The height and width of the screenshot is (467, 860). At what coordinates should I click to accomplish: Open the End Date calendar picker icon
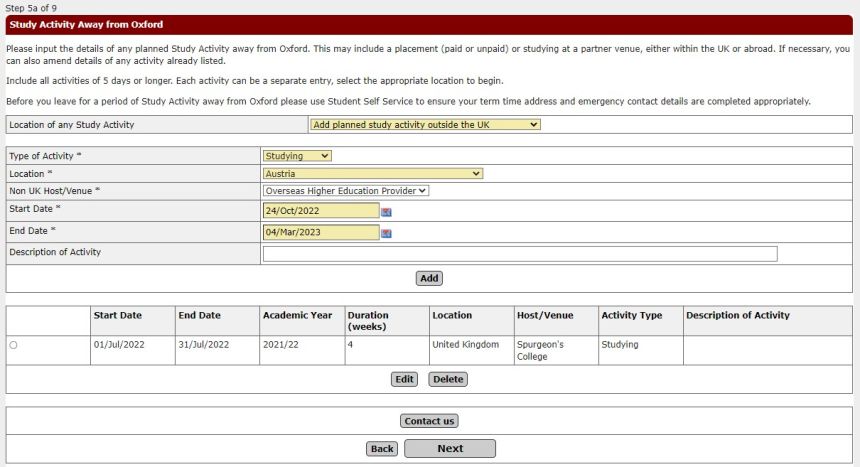point(386,233)
